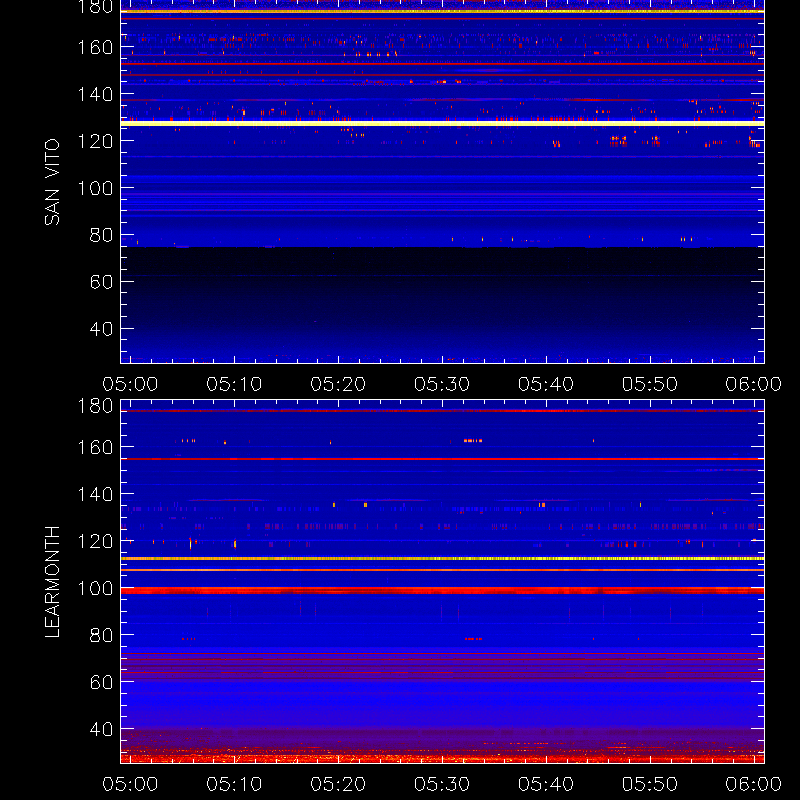This screenshot has width=800, height=800.
Task: Pick the 60 label on LEARMONTH axis
Action: tap(101, 682)
